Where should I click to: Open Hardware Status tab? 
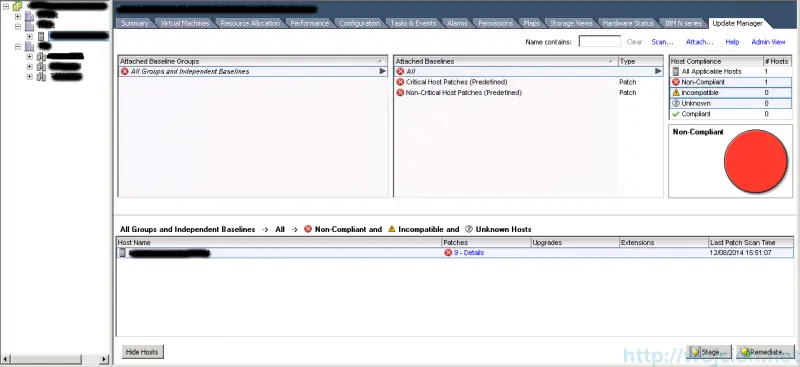pyautogui.click(x=628, y=23)
